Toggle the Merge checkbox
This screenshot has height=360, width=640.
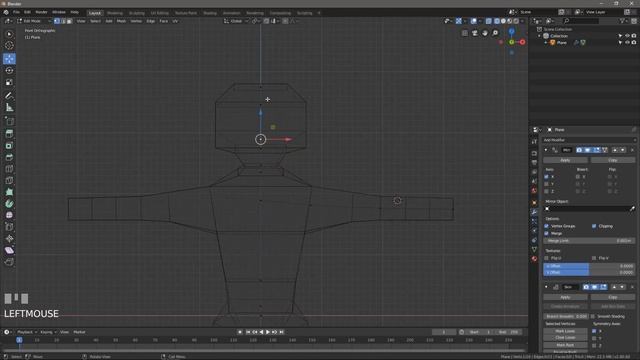pyautogui.click(x=547, y=233)
